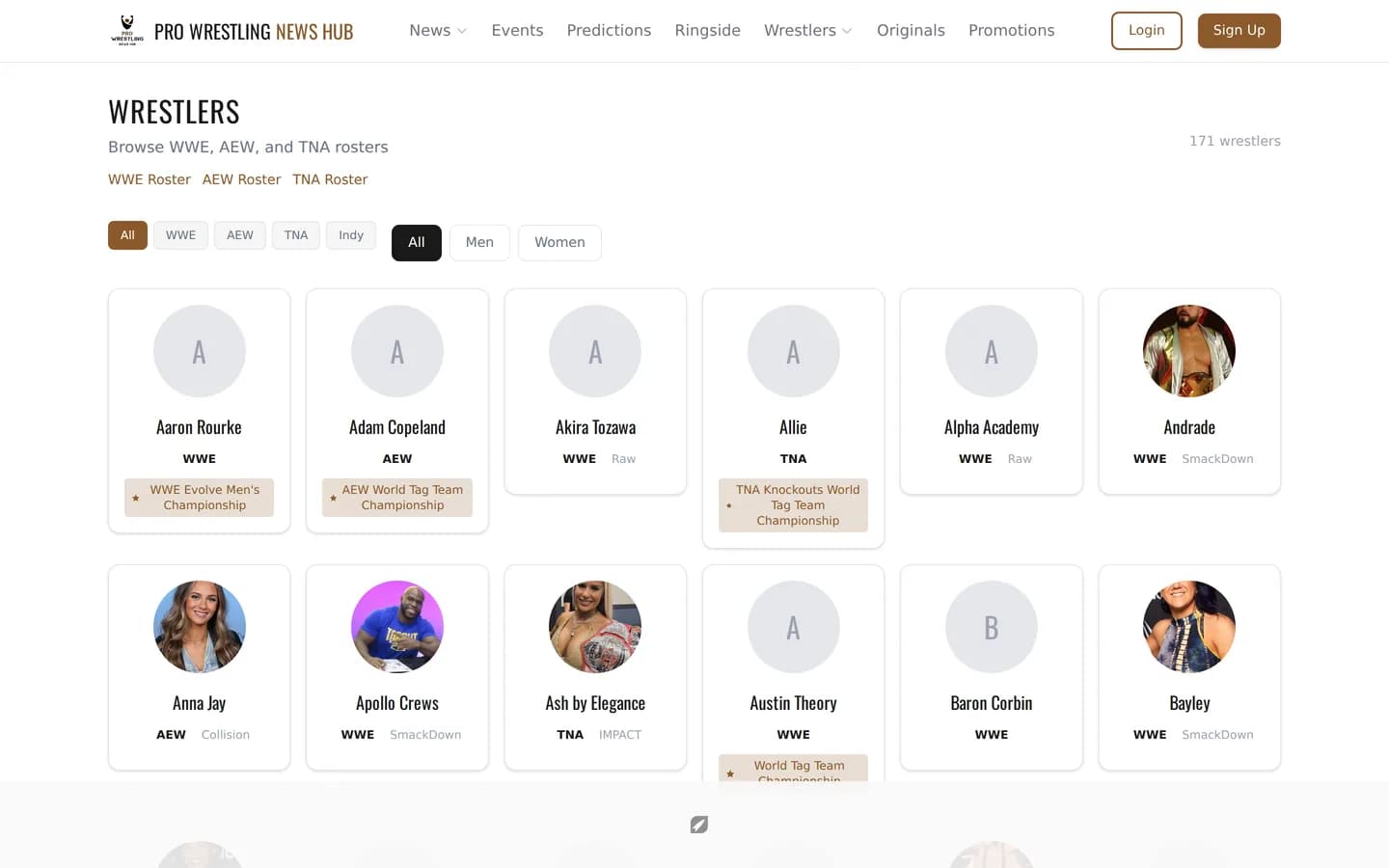Screen dimensions: 1389x868
Task: Click the AEW World Tag Team Championship badge
Action: (397, 498)
